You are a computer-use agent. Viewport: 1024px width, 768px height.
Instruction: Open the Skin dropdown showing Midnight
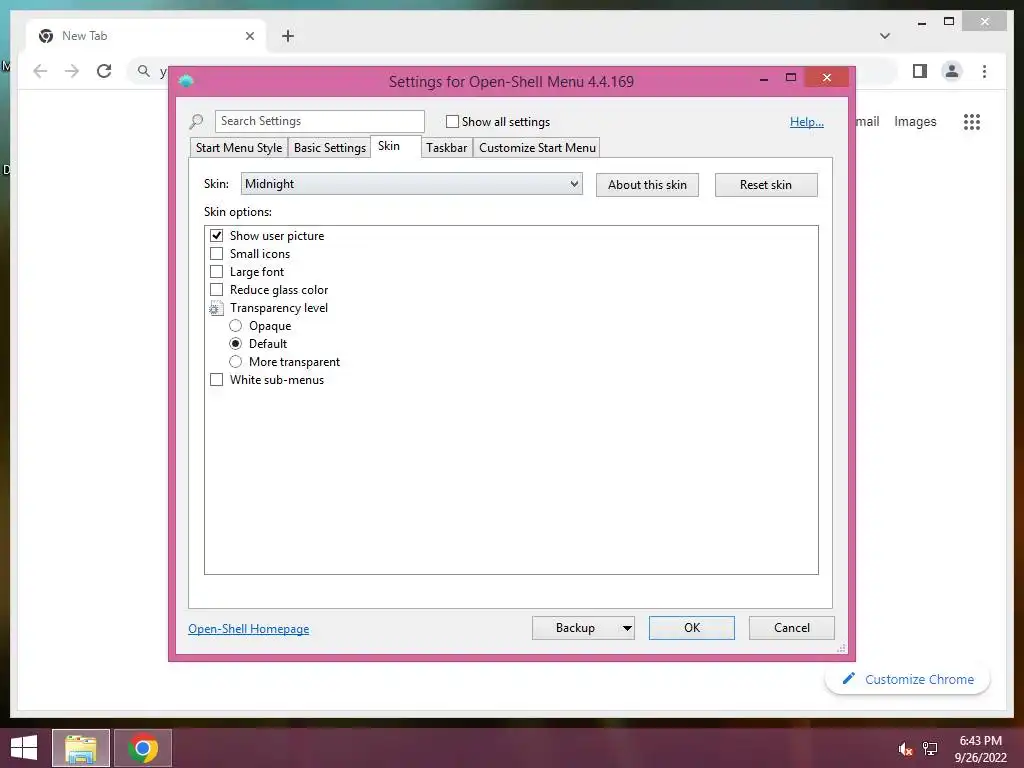point(411,184)
